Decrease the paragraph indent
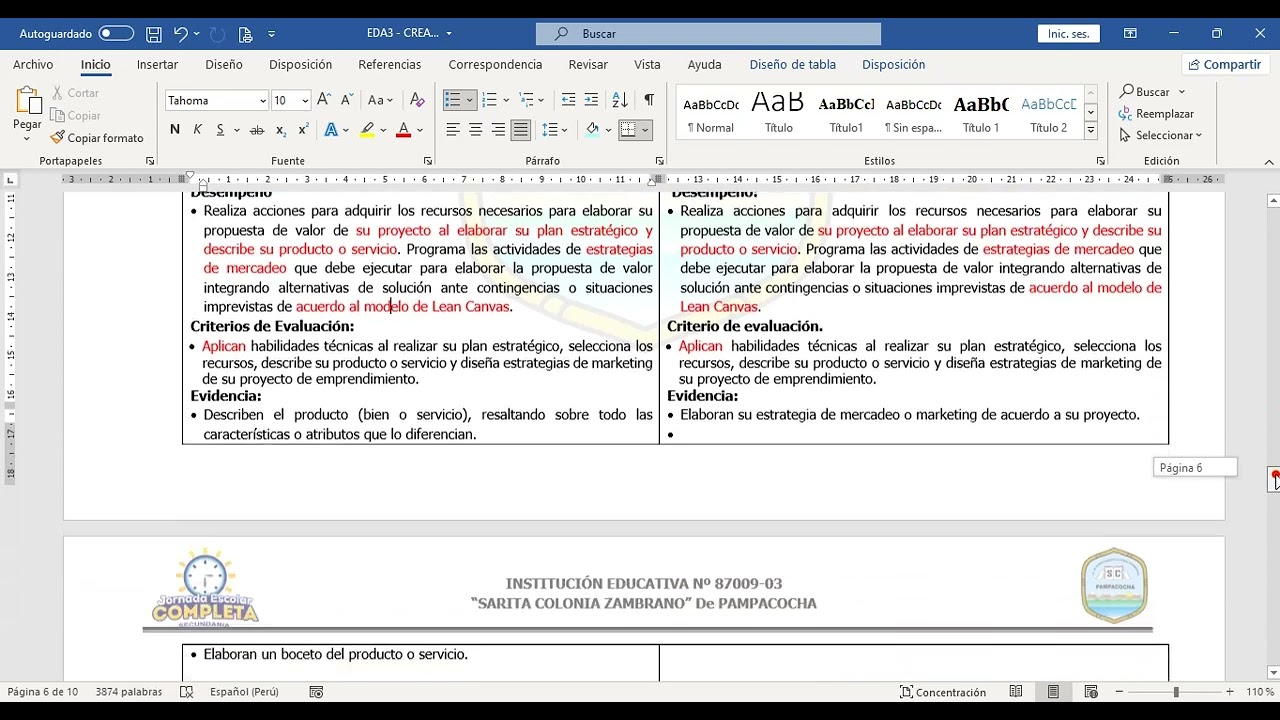This screenshot has height=720, width=1280. [x=568, y=100]
